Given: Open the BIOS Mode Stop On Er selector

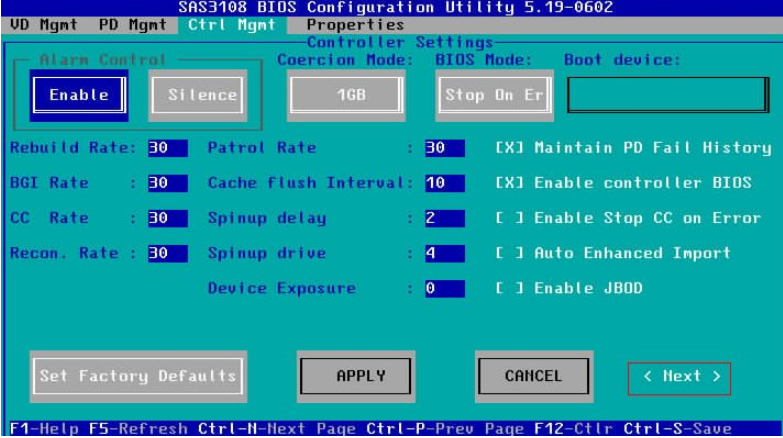Looking at the screenshot, I should [x=494, y=95].
